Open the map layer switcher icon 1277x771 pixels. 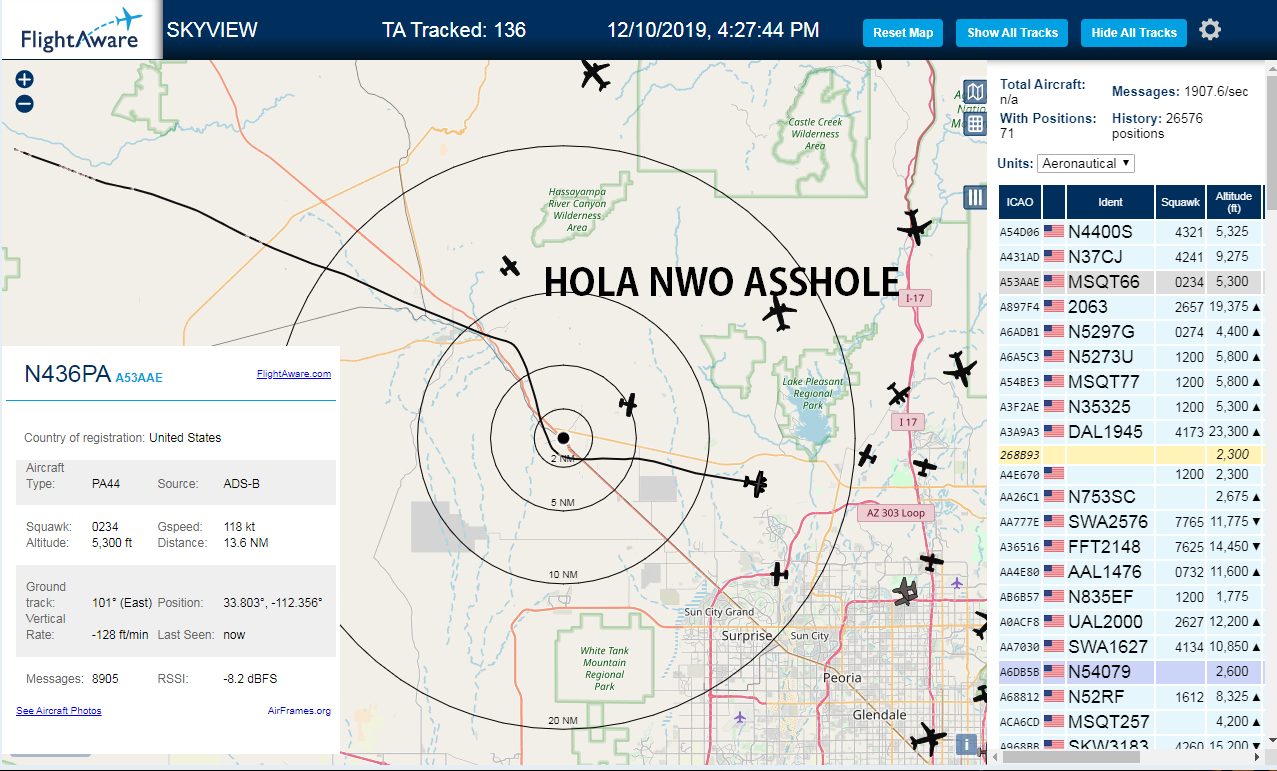point(975,92)
